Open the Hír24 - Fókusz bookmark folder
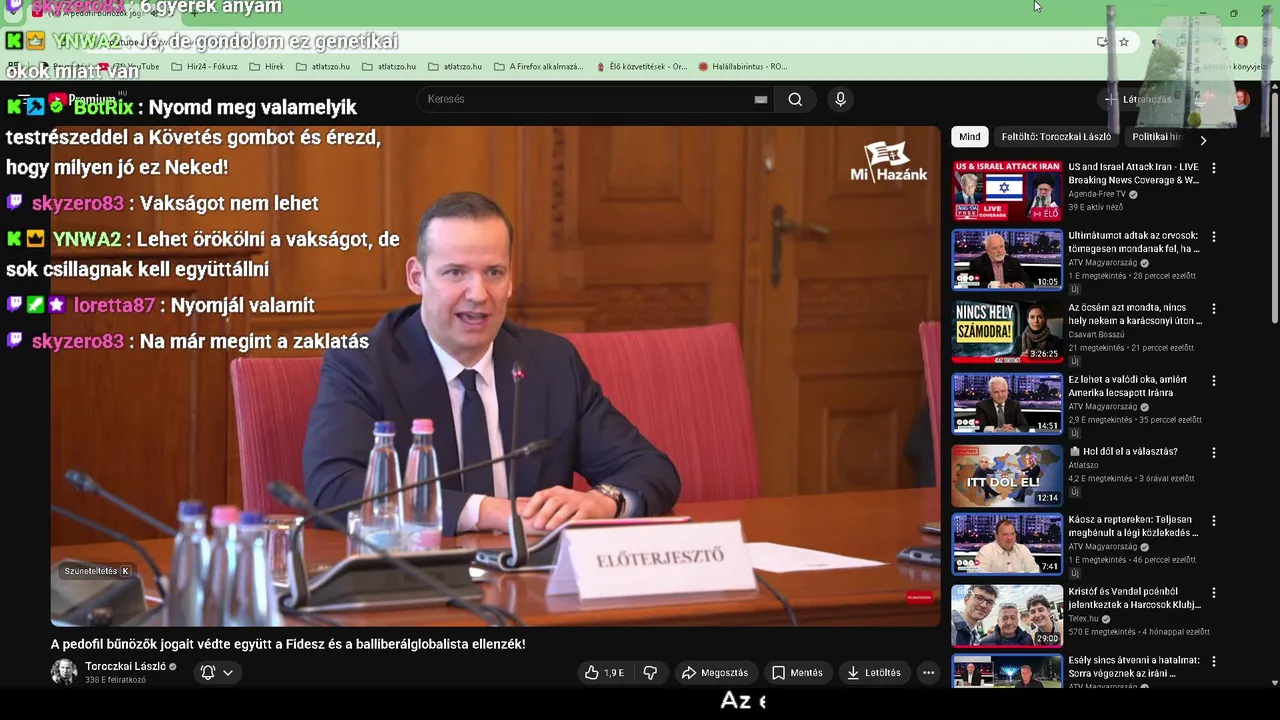 [204, 67]
